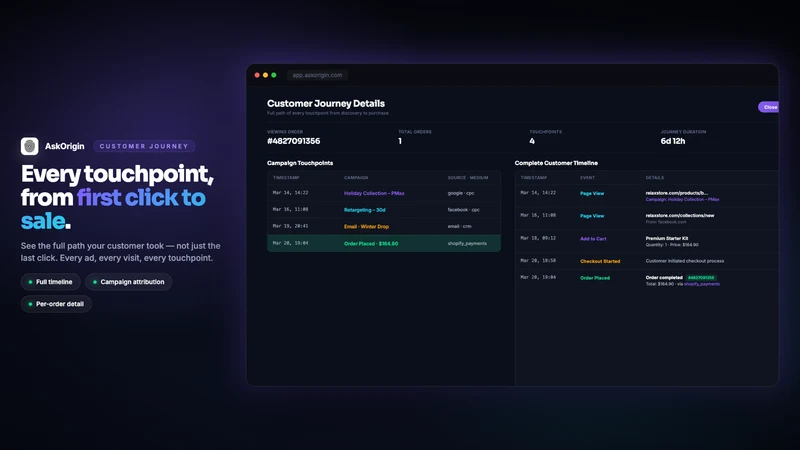Click the Campaign attribution pill
This screenshot has height=450, width=800.
[x=129, y=282]
